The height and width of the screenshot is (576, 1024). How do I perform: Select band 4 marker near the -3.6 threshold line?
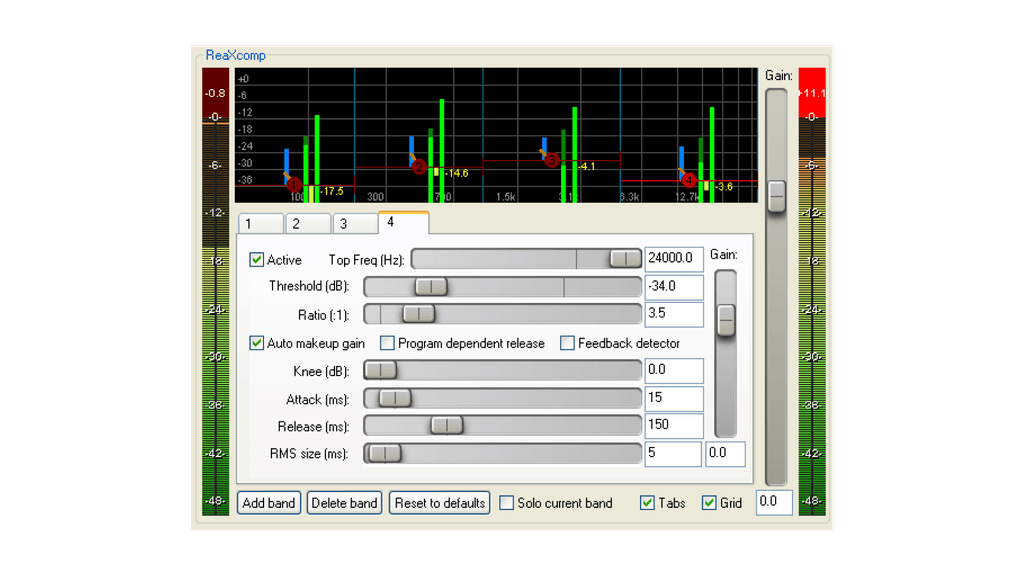click(x=688, y=180)
